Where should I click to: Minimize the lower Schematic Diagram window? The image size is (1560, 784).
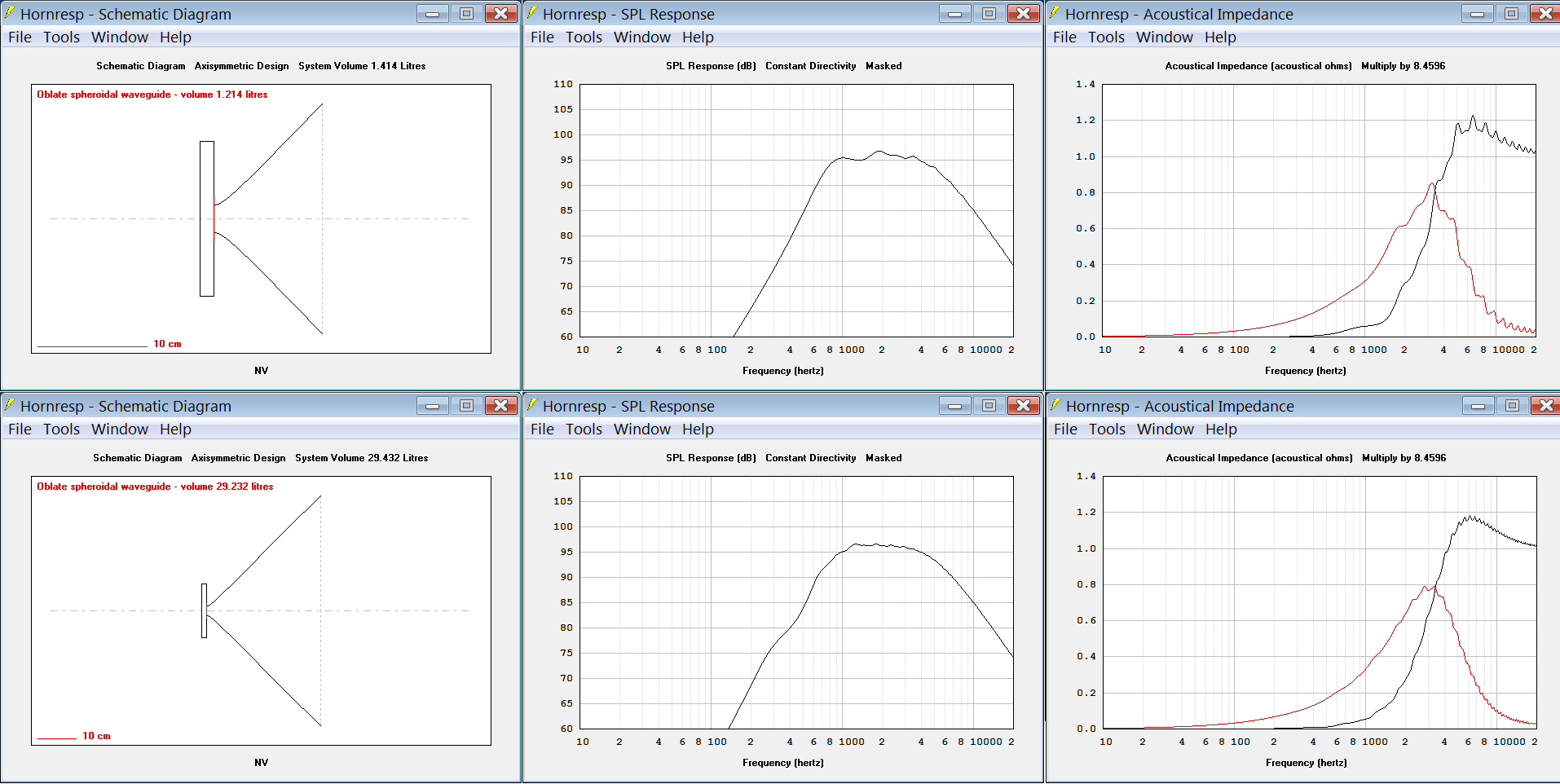point(432,405)
